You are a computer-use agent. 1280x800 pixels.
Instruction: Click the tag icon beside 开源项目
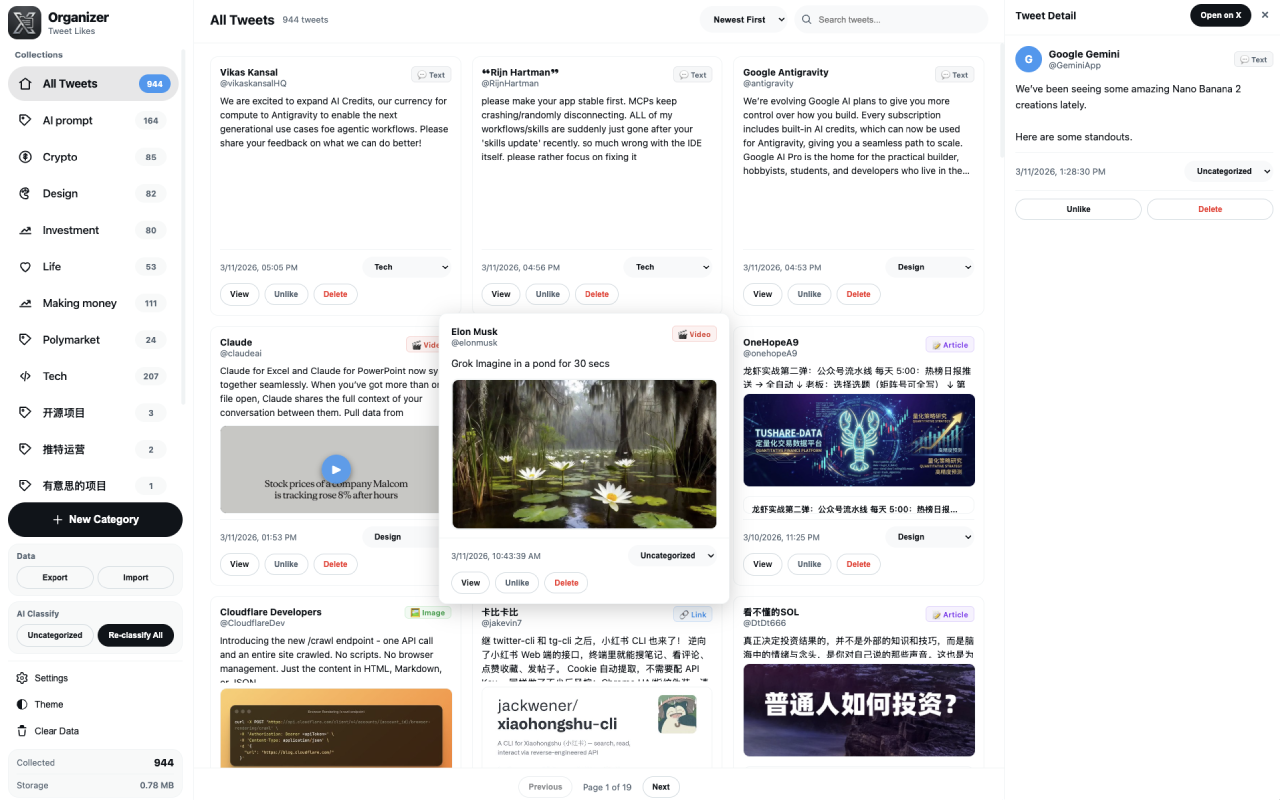(25, 413)
